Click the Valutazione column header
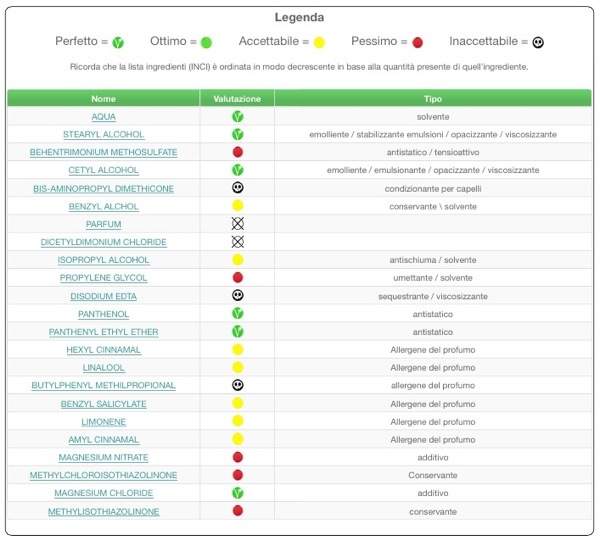This screenshot has height=541, width=600. click(238, 99)
